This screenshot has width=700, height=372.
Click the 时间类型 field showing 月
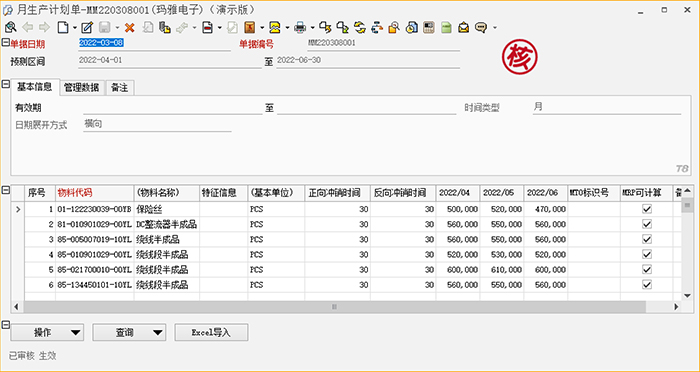tap(607, 107)
